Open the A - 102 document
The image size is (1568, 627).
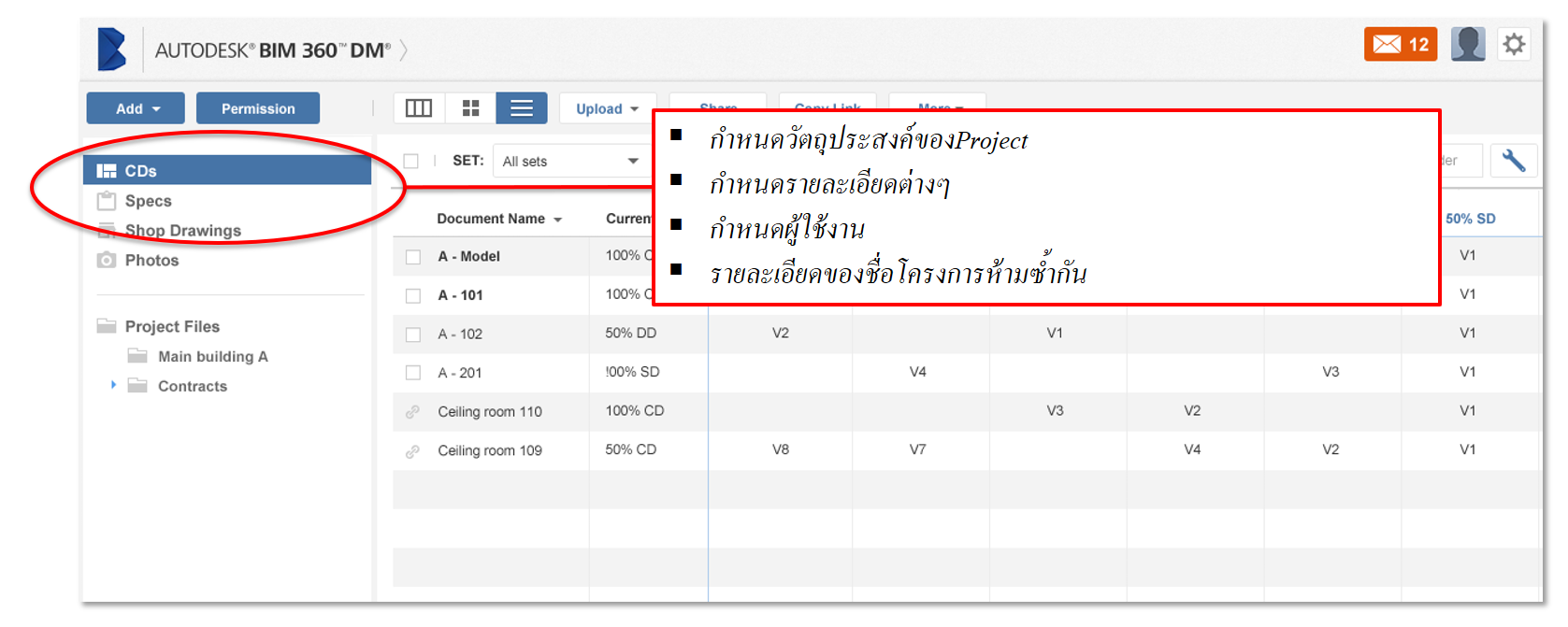point(460,335)
